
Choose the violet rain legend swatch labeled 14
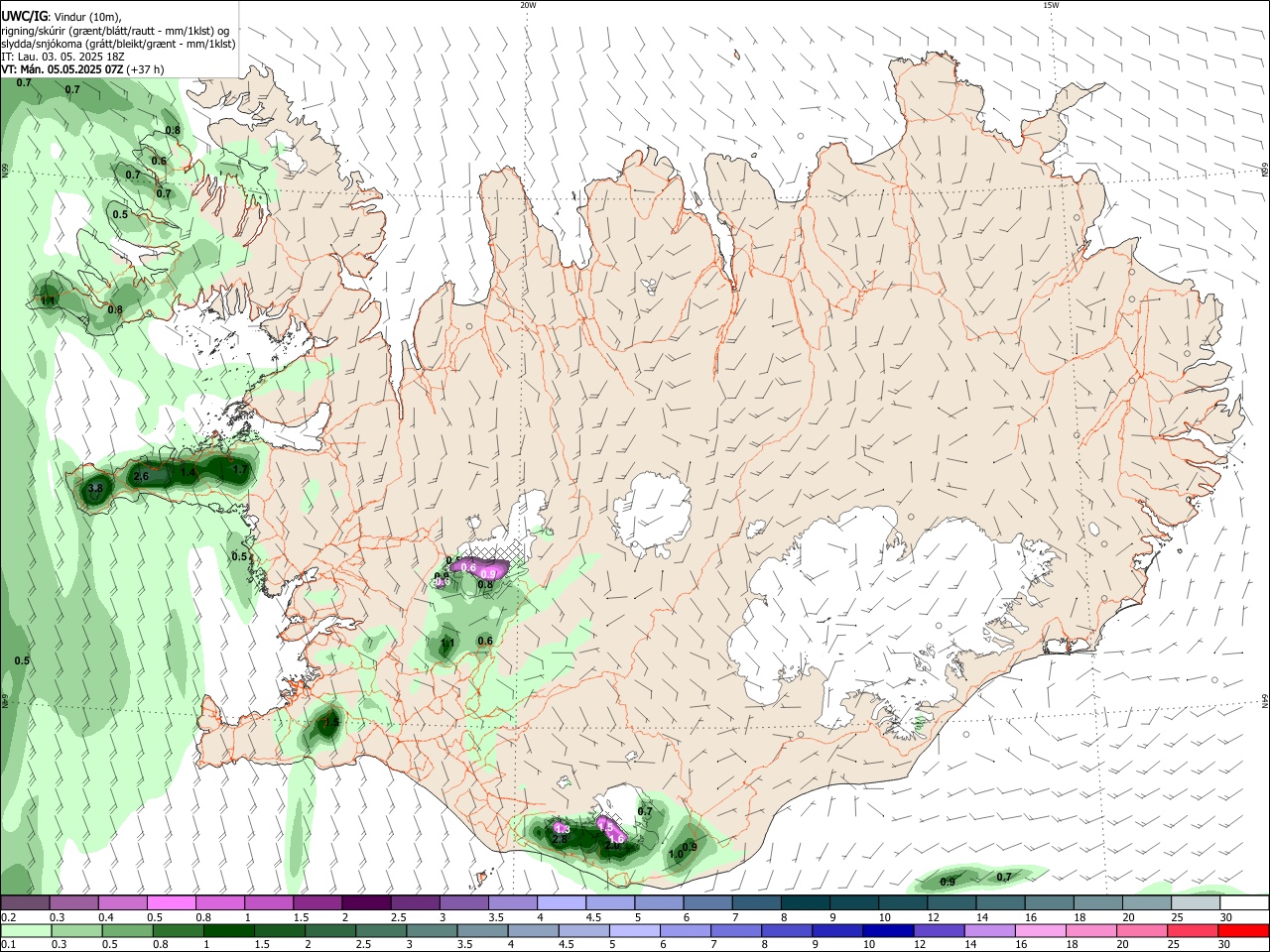coord(988,931)
